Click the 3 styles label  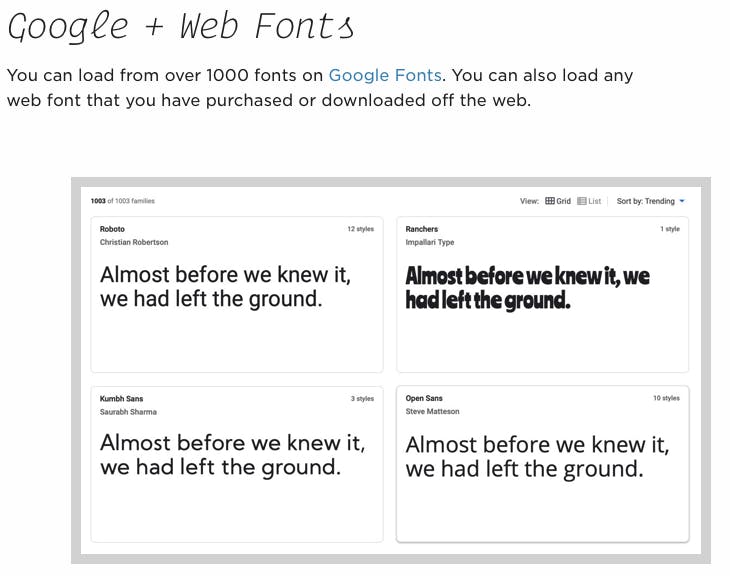[363, 399]
